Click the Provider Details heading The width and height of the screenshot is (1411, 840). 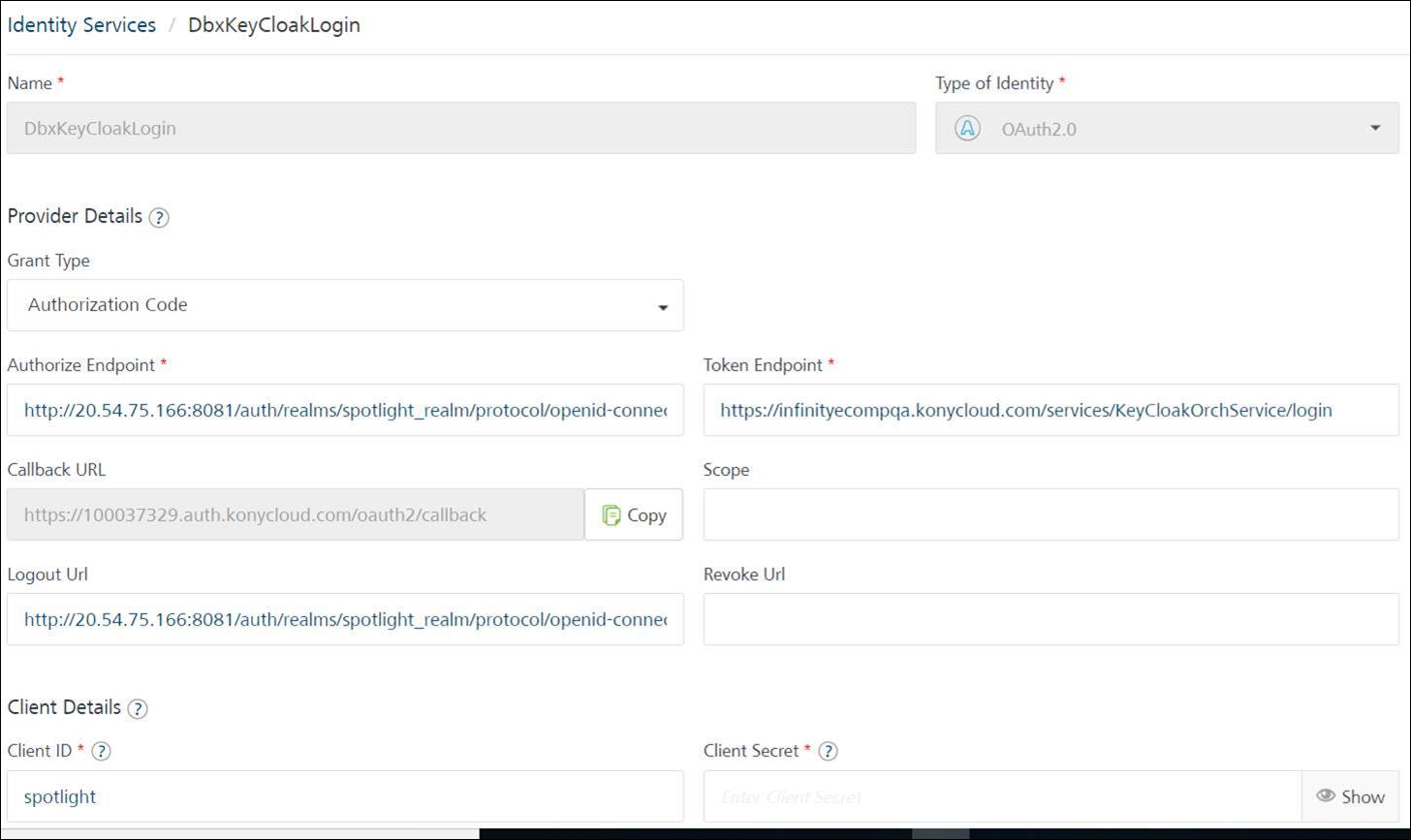(75, 216)
